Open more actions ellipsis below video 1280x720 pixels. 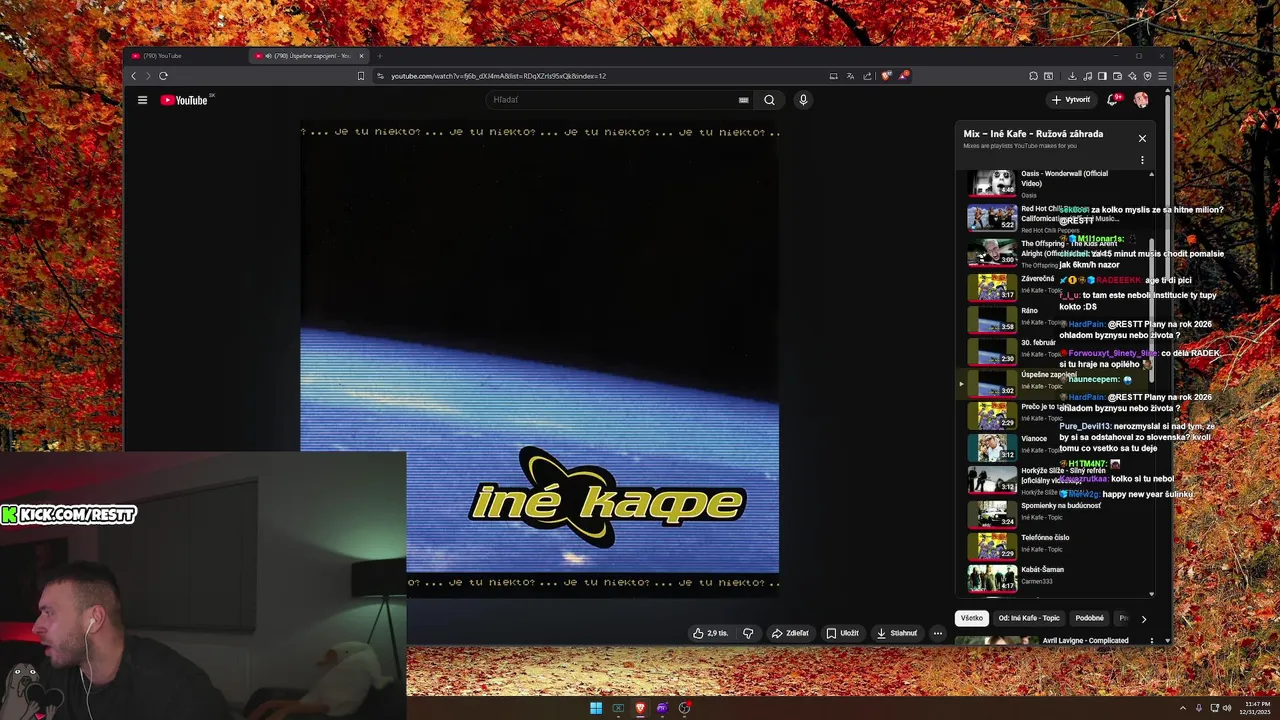937,633
